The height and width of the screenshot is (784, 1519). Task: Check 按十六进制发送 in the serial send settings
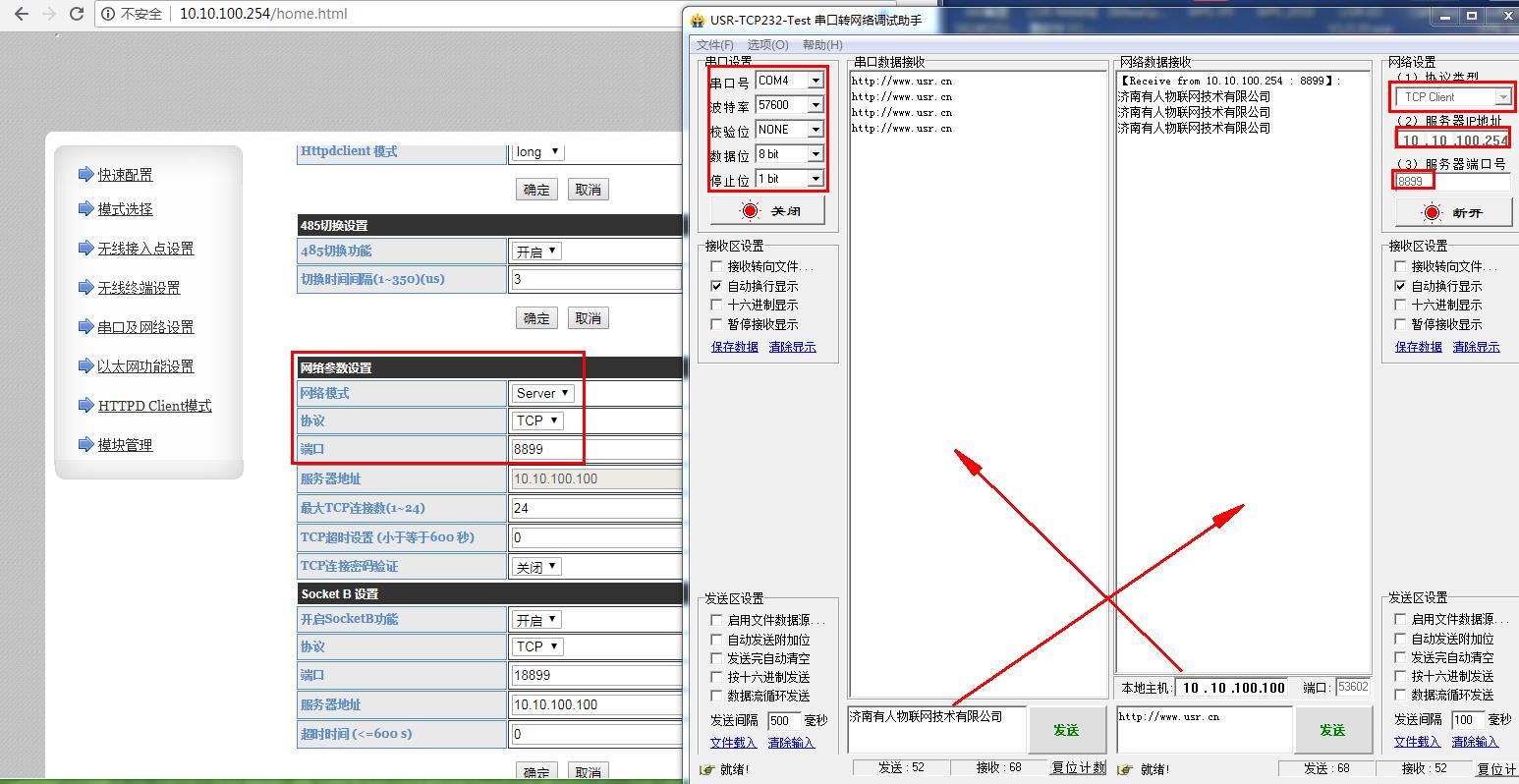[716, 677]
